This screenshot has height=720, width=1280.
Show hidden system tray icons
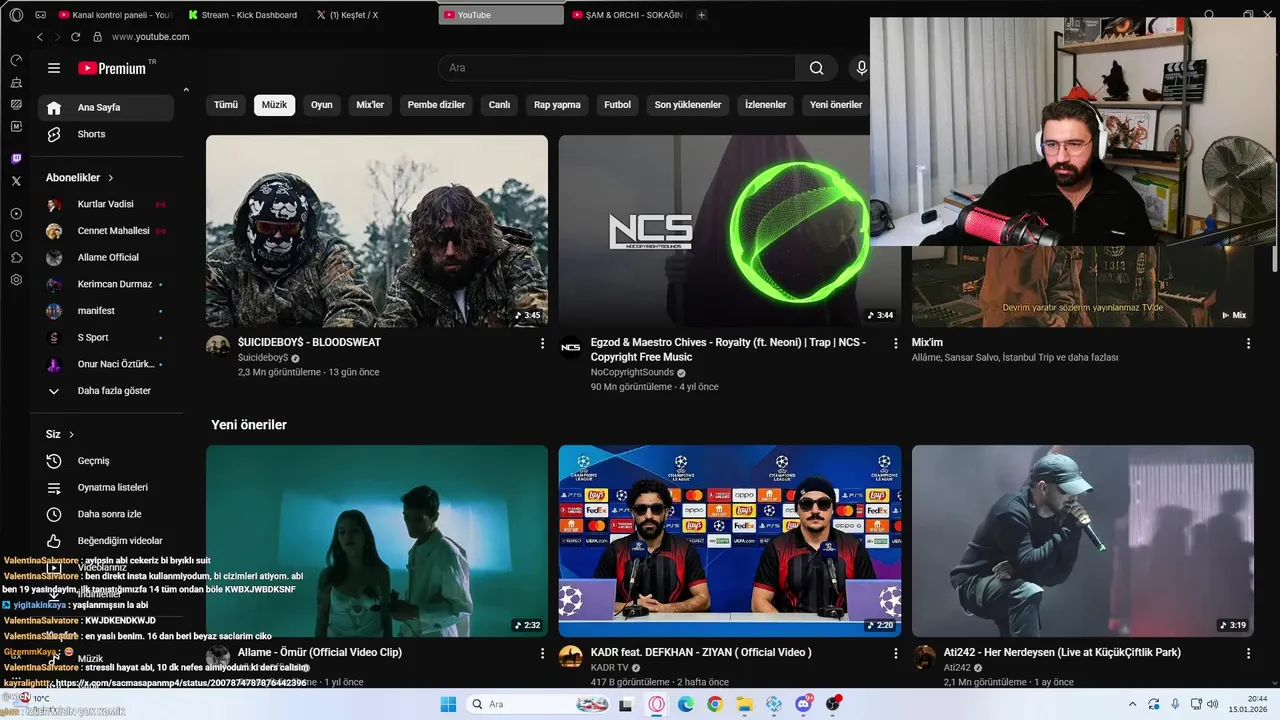pyautogui.click(x=1132, y=704)
